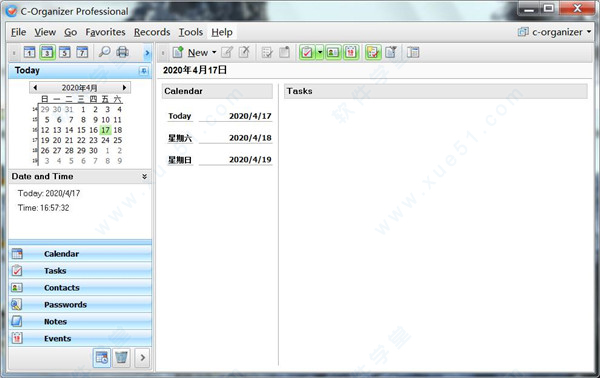The width and height of the screenshot is (600, 378).
Task: Open the Notes section
Action: pos(80,321)
